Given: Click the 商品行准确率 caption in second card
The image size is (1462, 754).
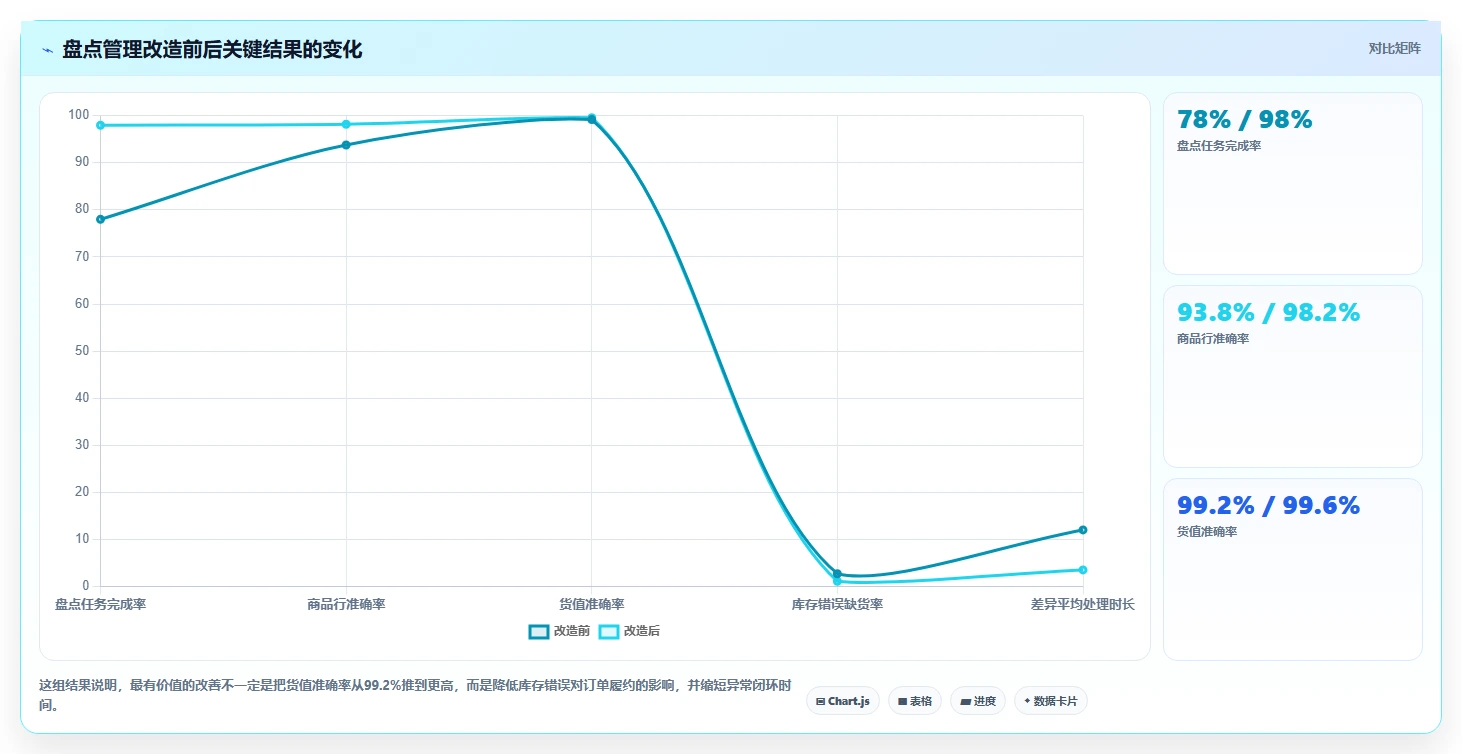Looking at the screenshot, I should (1213, 339).
